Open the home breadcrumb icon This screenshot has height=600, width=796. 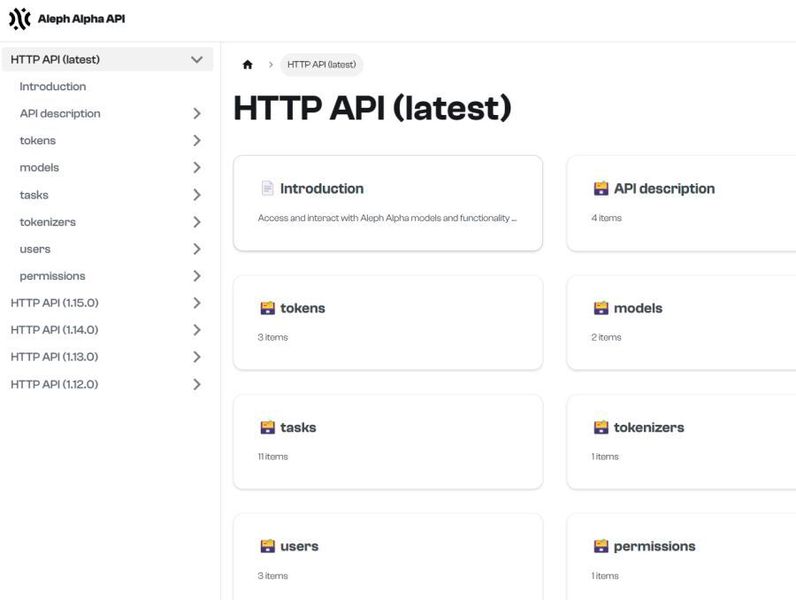tap(247, 64)
